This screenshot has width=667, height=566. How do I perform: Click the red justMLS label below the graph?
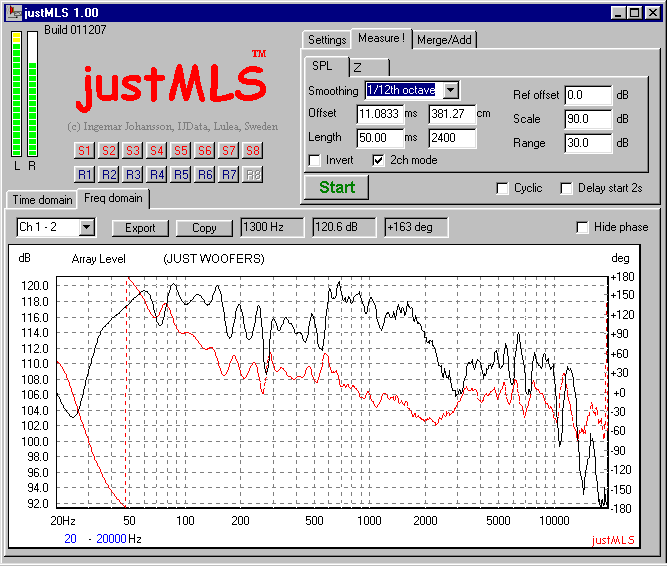click(x=613, y=540)
